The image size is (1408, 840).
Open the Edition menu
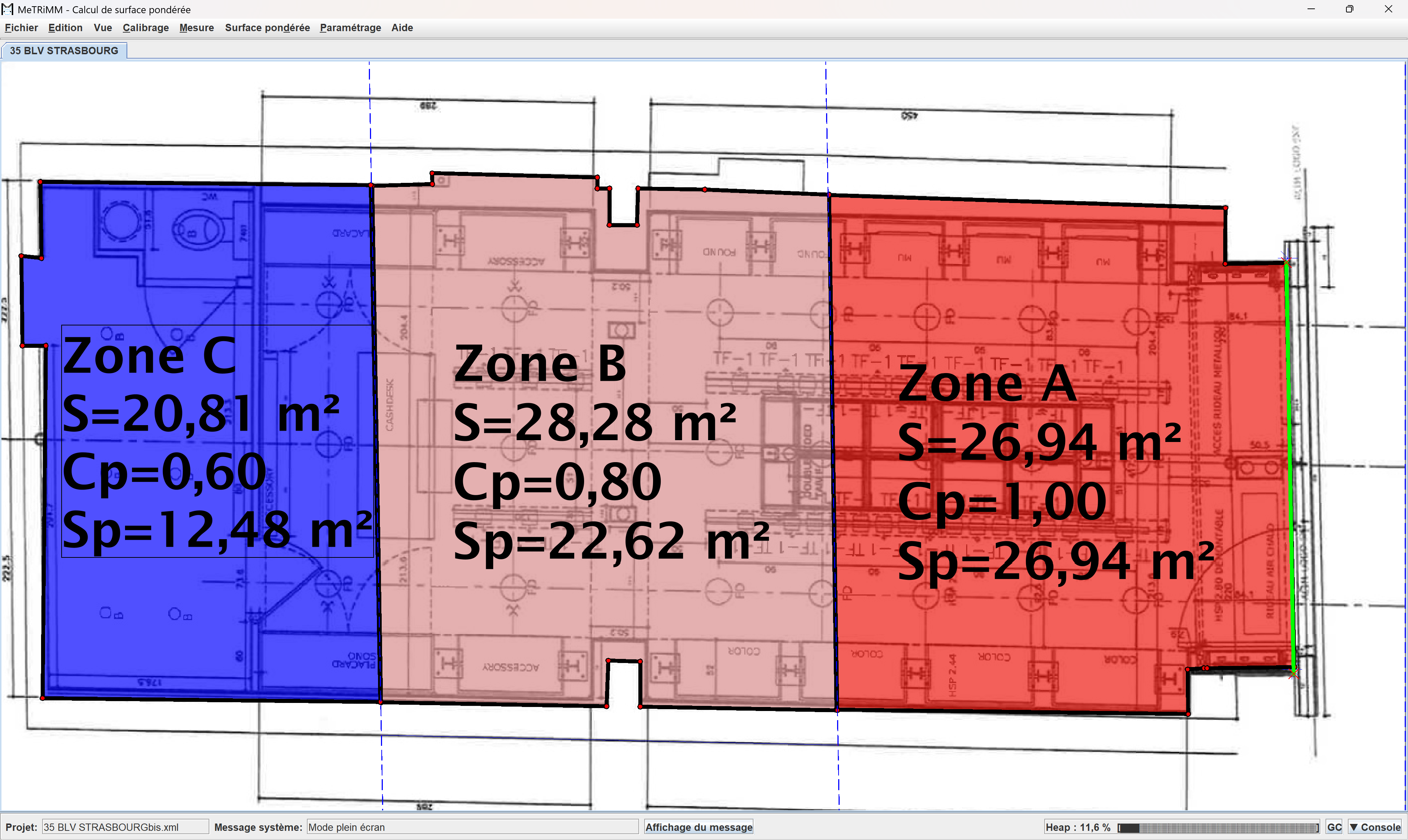pos(66,28)
